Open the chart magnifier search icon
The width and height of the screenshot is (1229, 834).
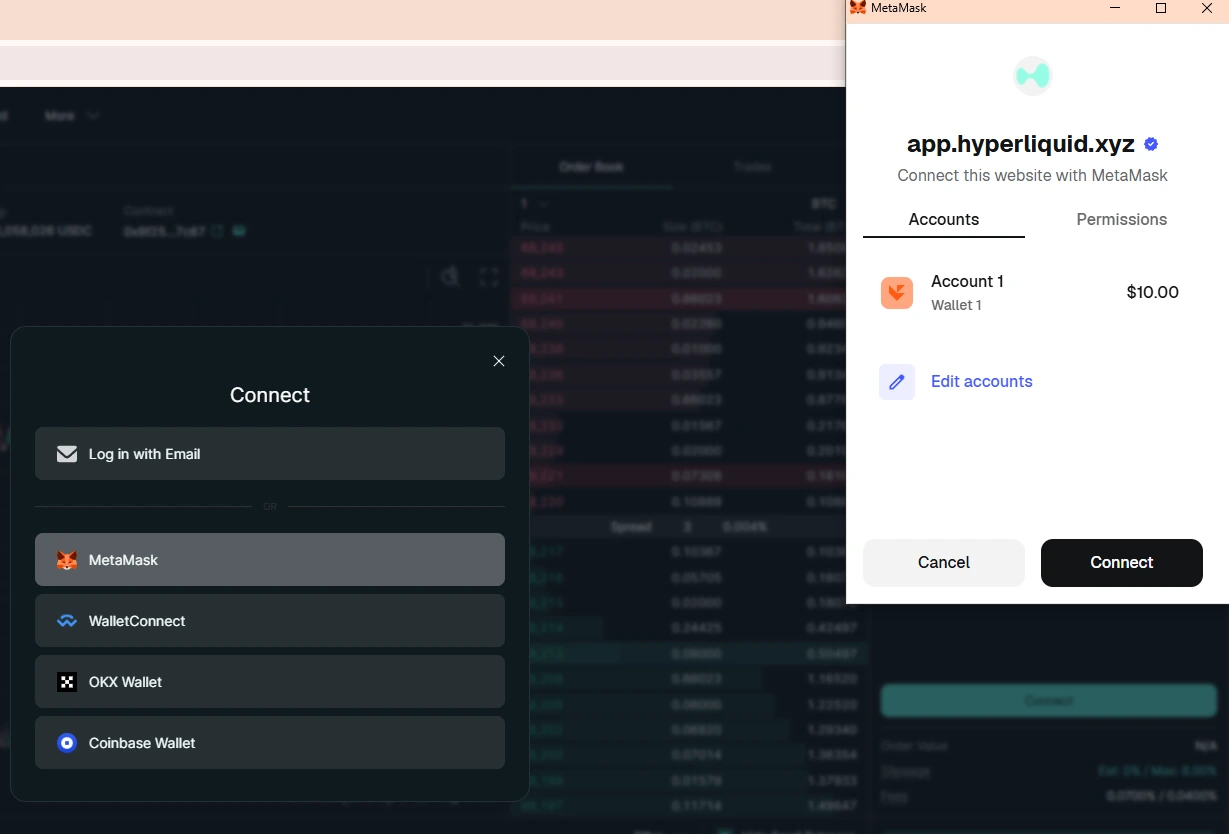450,277
